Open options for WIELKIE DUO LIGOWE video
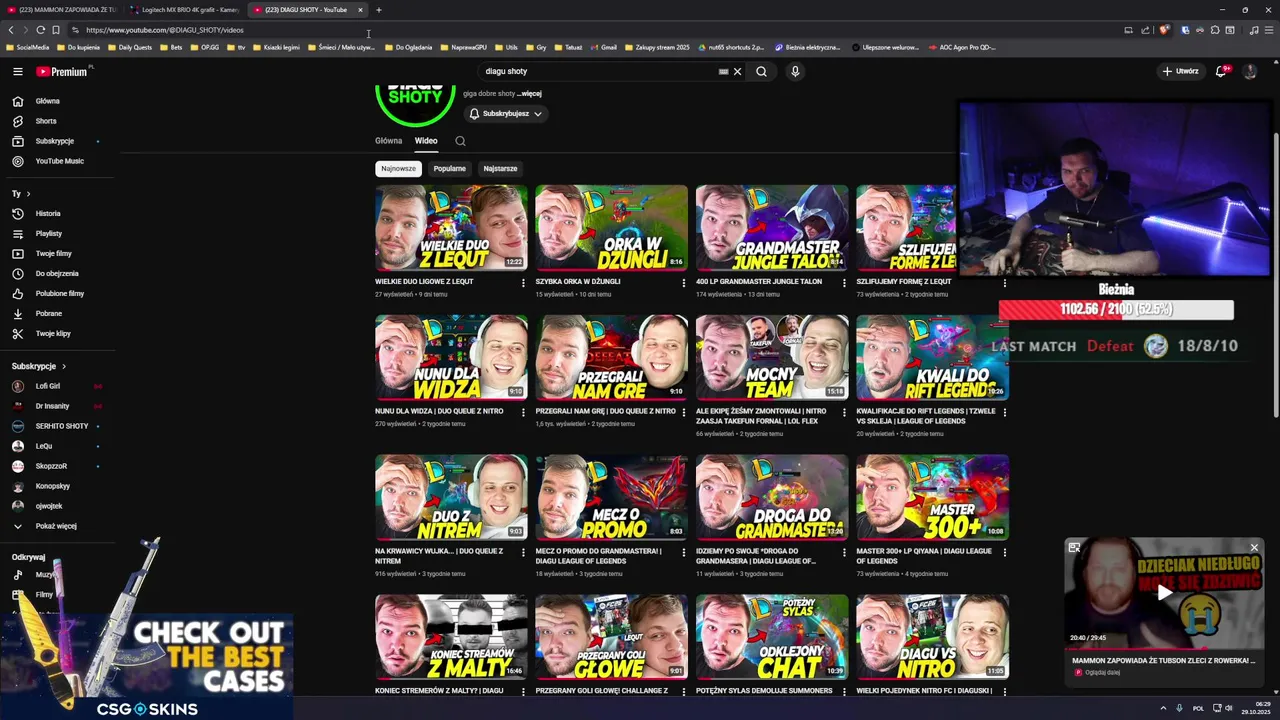Viewport: 1280px width, 720px height. point(523,283)
